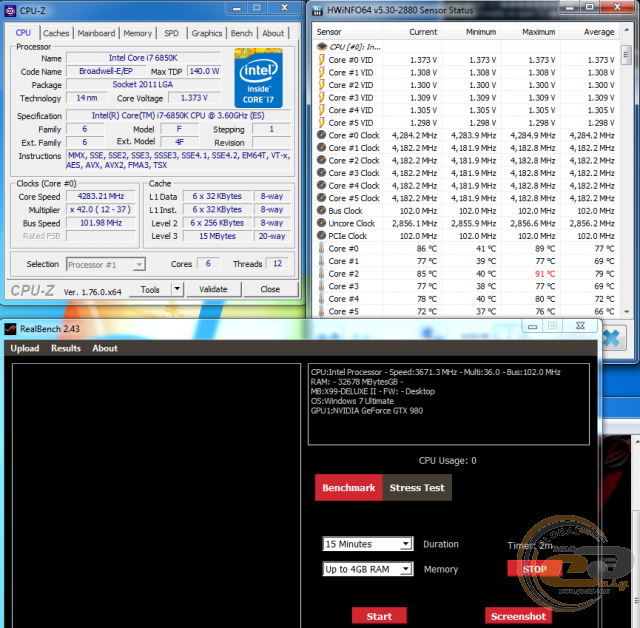Click the clock icon beside Core #1 Clock
Viewport: 640px width, 628px height.
point(322,148)
